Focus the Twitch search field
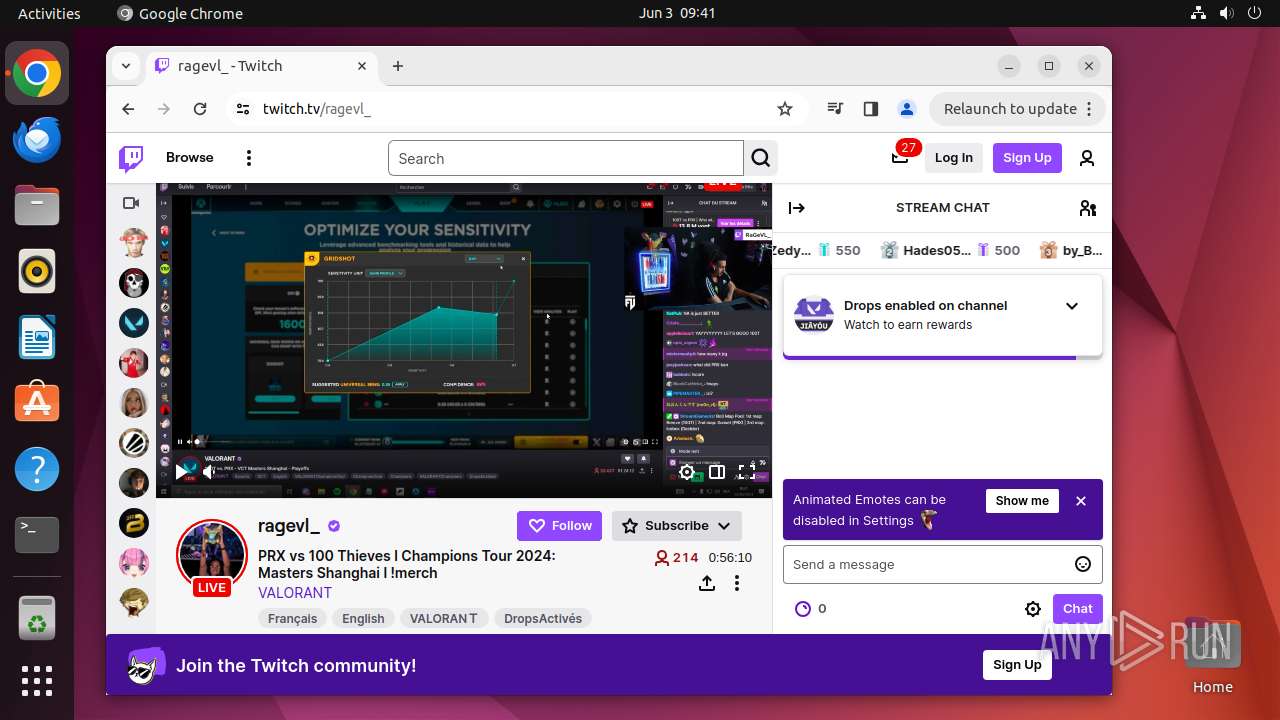This screenshot has width=1280, height=720. click(x=566, y=158)
